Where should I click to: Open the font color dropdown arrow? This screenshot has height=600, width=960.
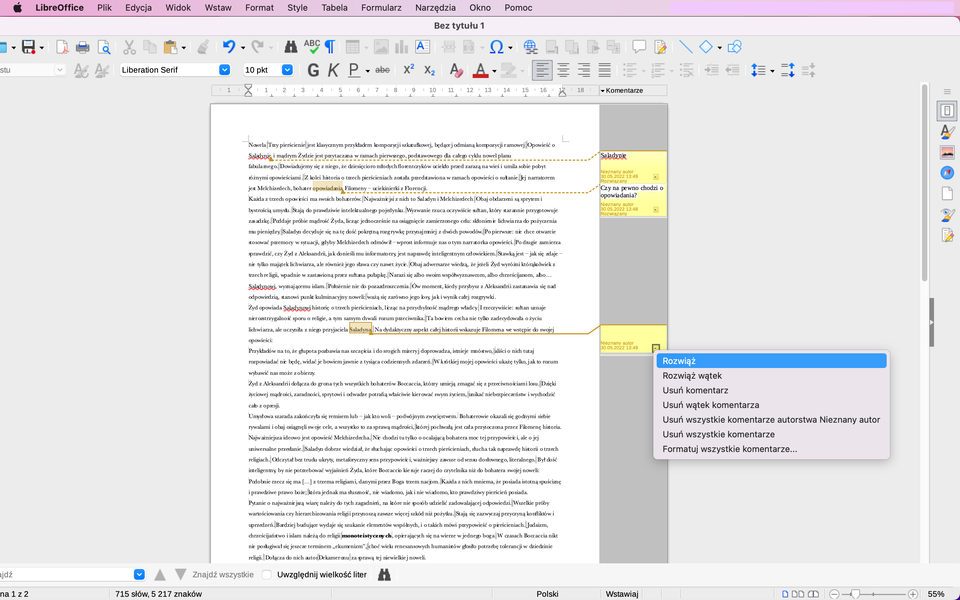[494, 70]
